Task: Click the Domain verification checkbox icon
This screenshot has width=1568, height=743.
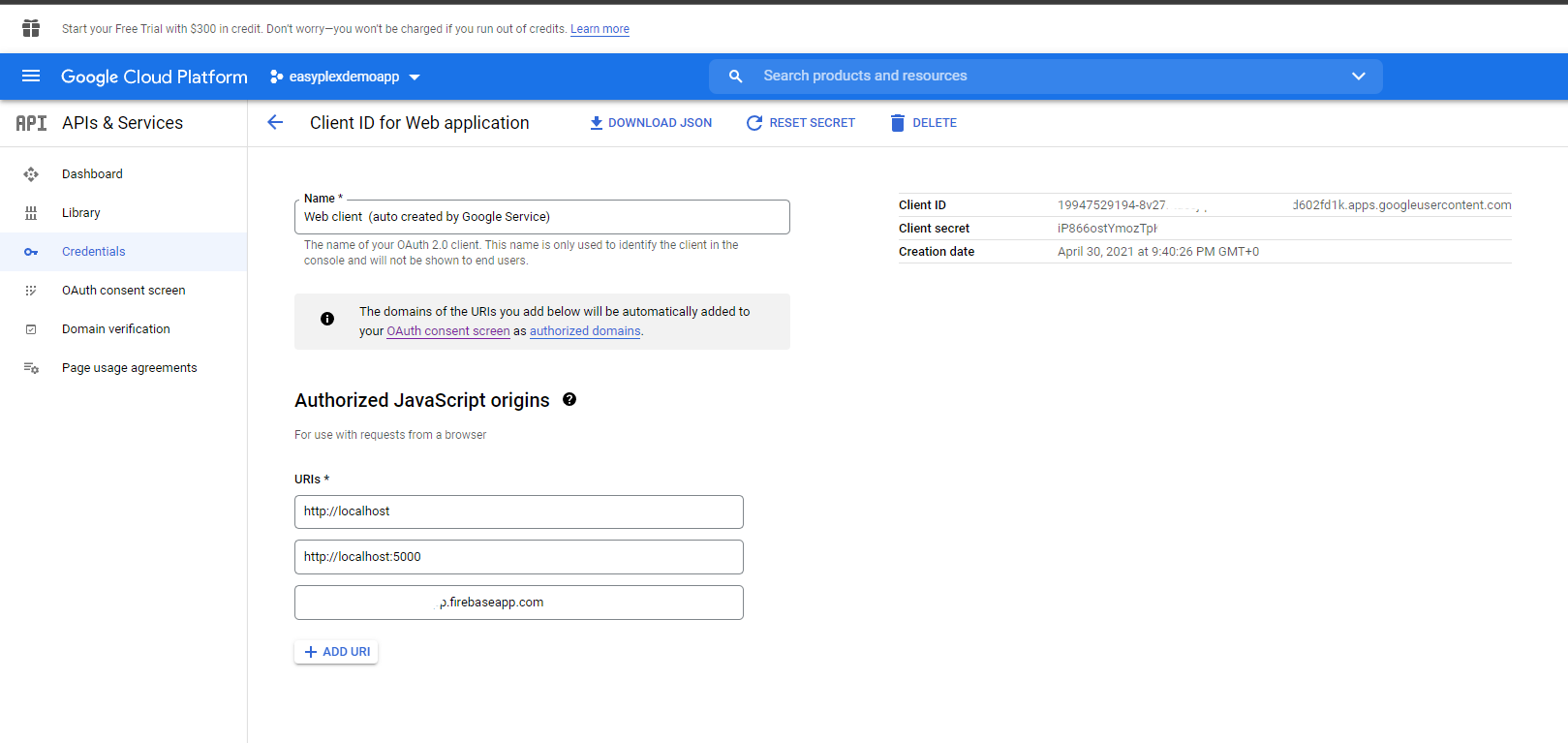Action: tap(31, 329)
